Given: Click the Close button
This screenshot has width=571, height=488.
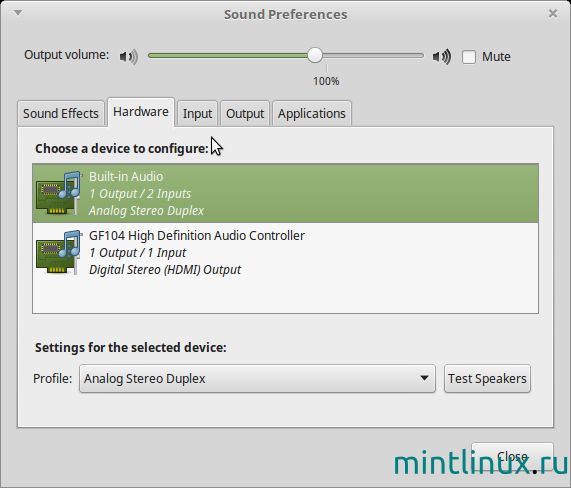Looking at the screenshot, I should pyautogui.click(x=512, y=457).
